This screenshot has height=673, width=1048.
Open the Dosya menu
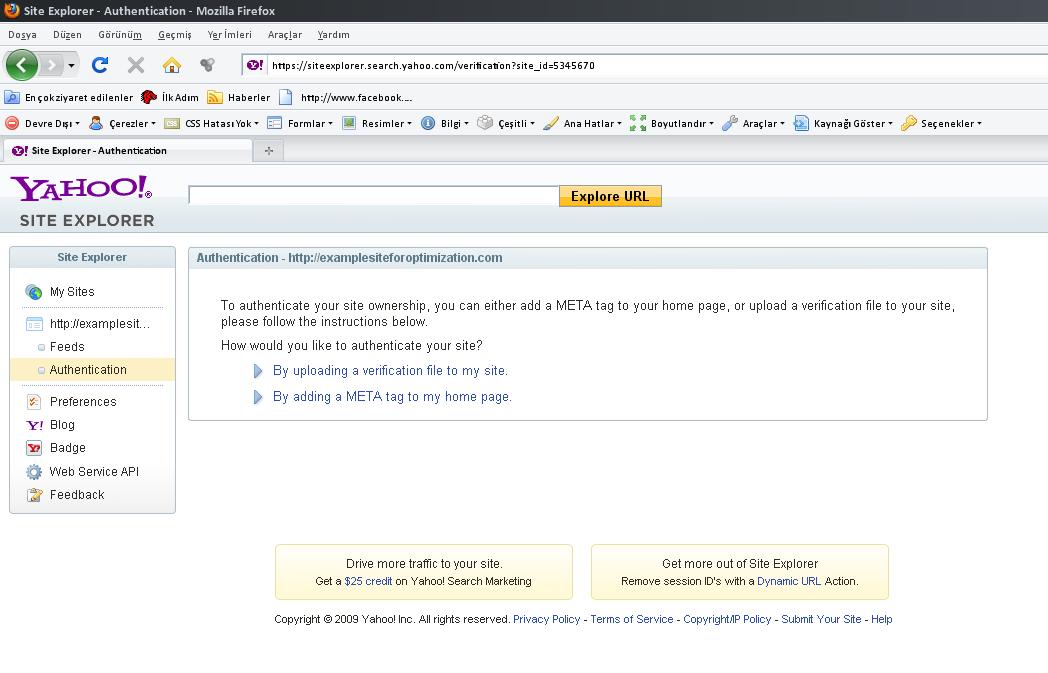[22, 35]
